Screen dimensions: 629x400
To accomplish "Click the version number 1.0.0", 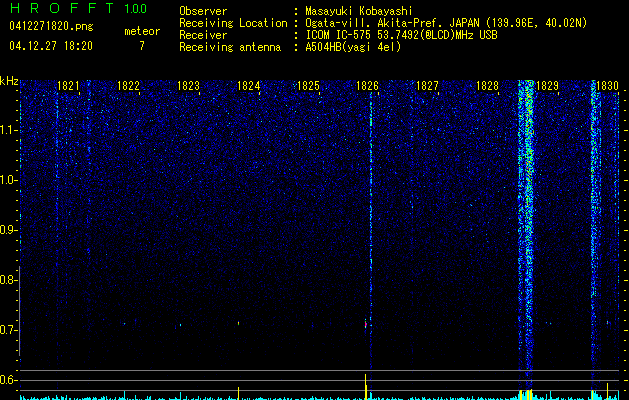I will 136,9.
